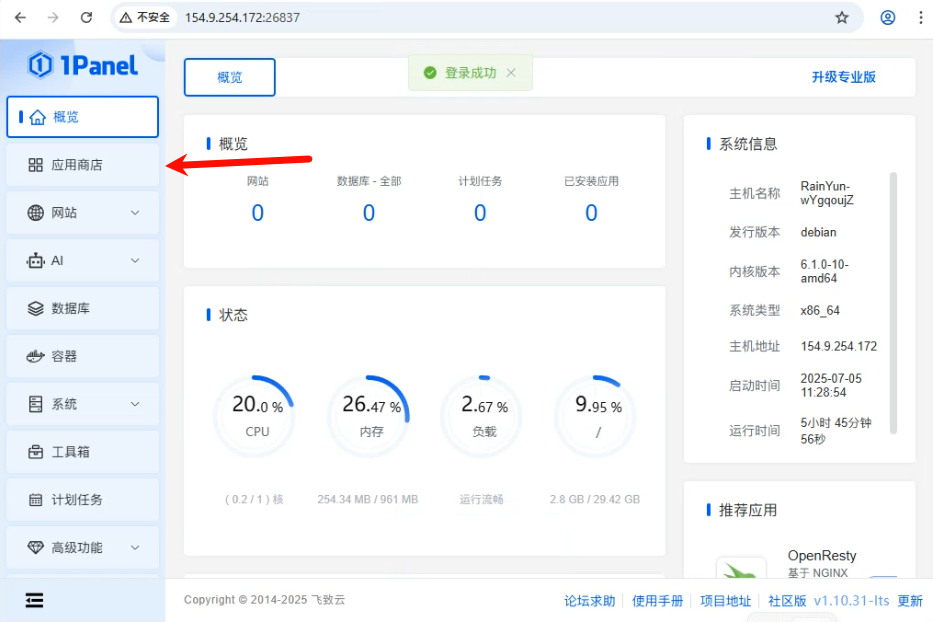
Task: Open the 计划任务 count value
Action: pos(480,212)
